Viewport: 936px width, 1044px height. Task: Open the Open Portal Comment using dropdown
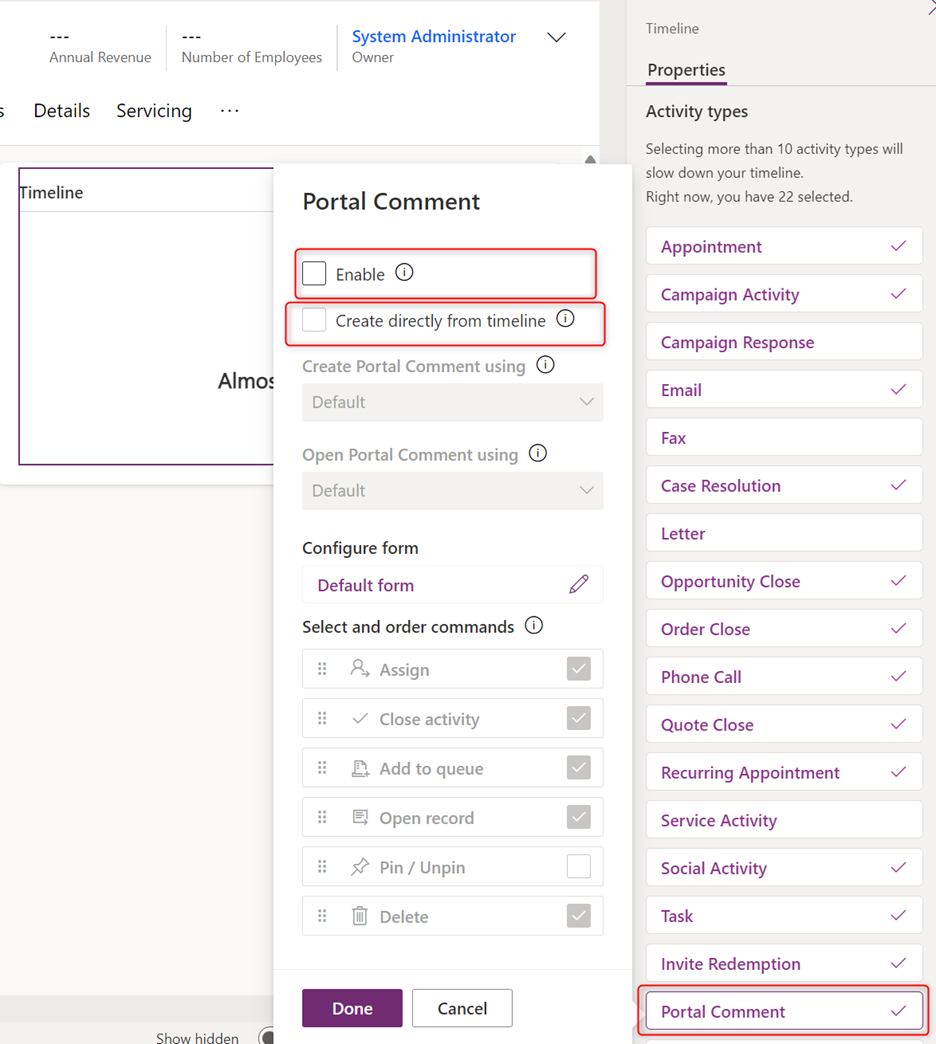(x=452, y=491)
